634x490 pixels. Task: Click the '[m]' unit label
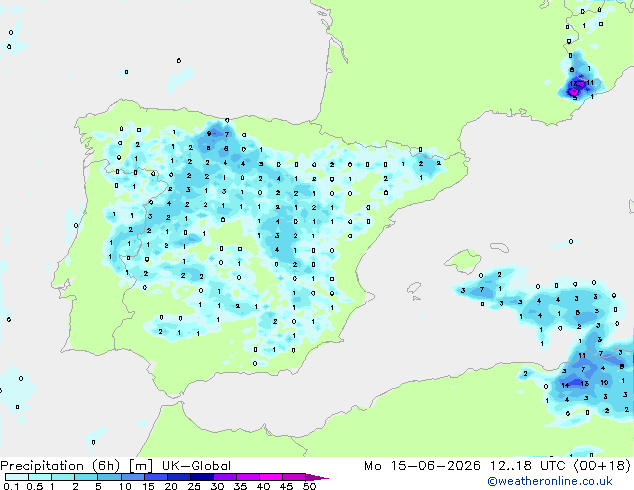[141, 466]
